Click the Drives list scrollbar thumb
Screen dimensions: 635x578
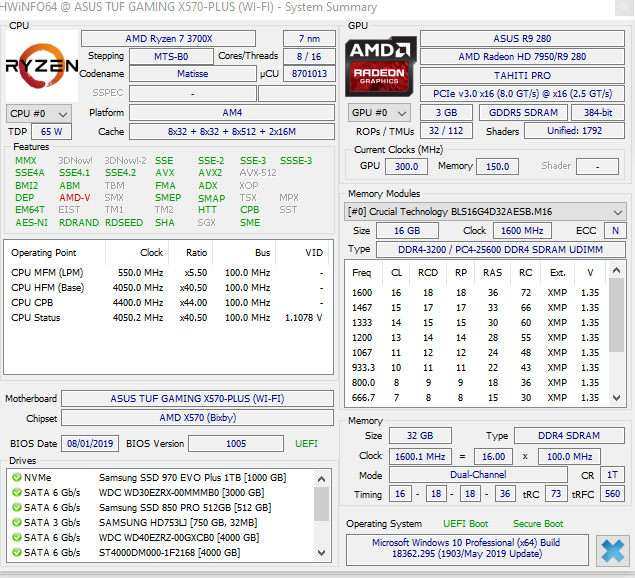[322, 504]
